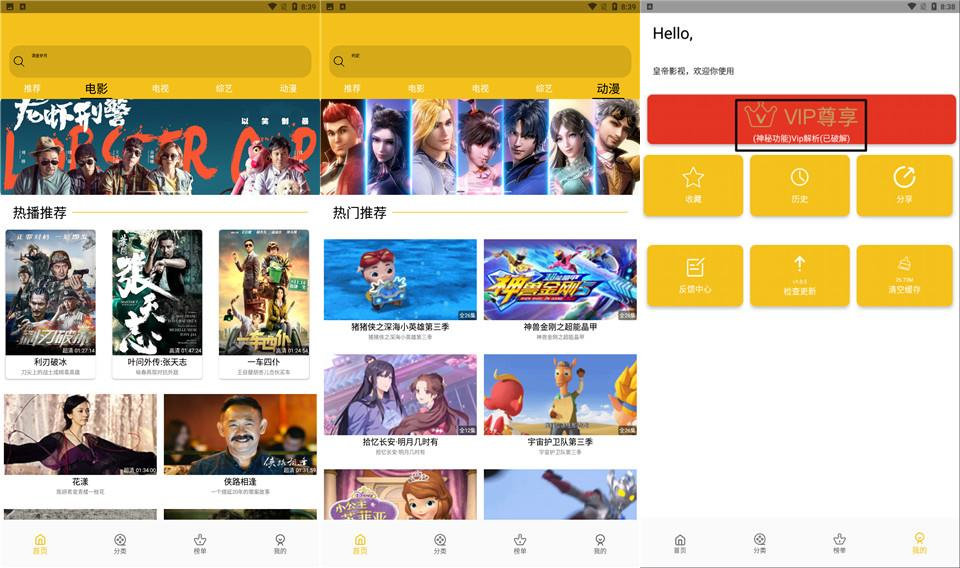This screenshot has height=568, width=960.
Task: Click the Hello, greeting text
Action: 673,34
